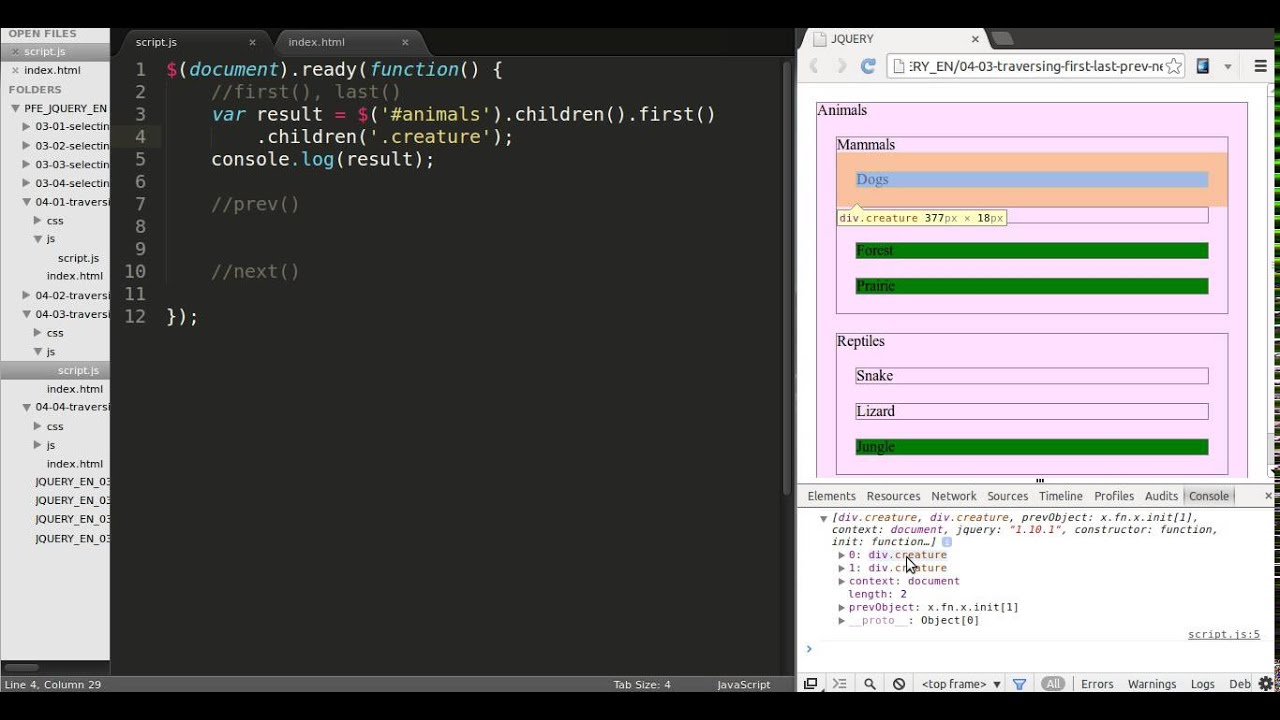1280x720 pixels.
Task: Switch to the Timeline tab in DevTools
Action: pos(1061,496)
